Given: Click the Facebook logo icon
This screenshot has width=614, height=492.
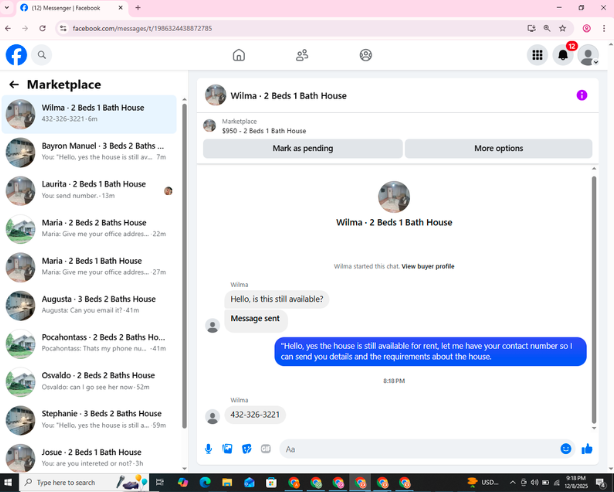Looking at the screenshot, I should pos(16,55).
